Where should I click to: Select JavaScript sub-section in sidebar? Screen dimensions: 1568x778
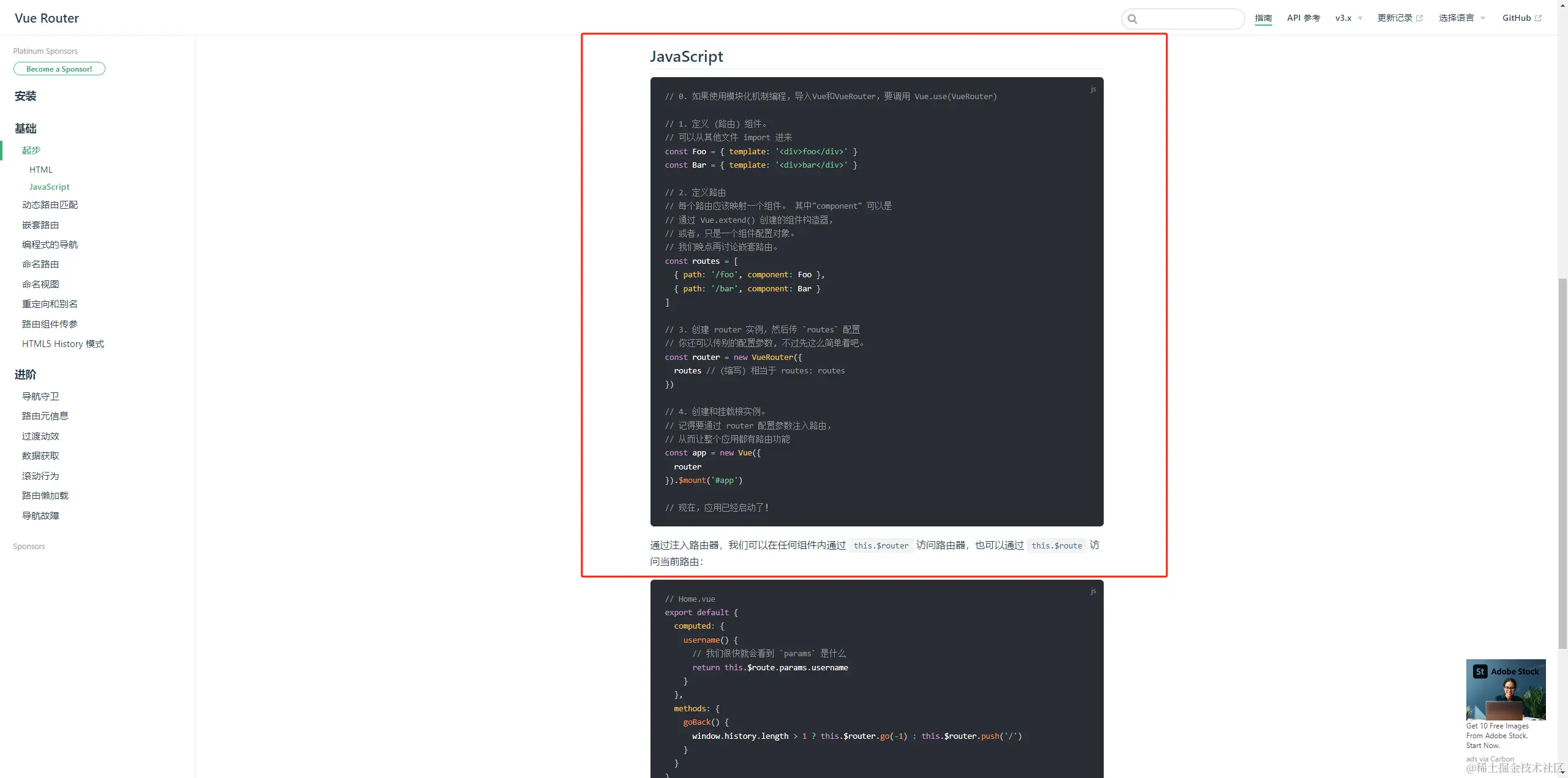pyautogui.click(x=49, y=187)
